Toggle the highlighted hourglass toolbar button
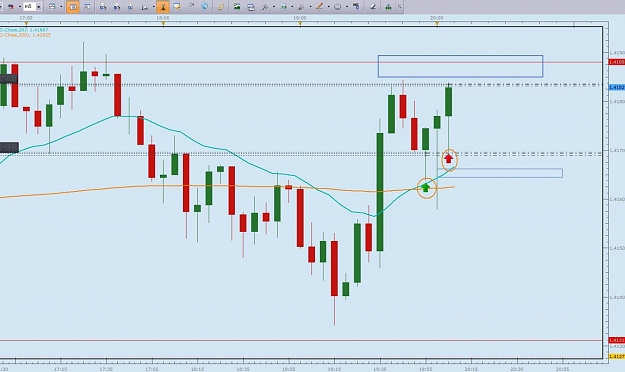Viewport: 625px width, 372px height. pyautogui.click(x=163, y=6)
